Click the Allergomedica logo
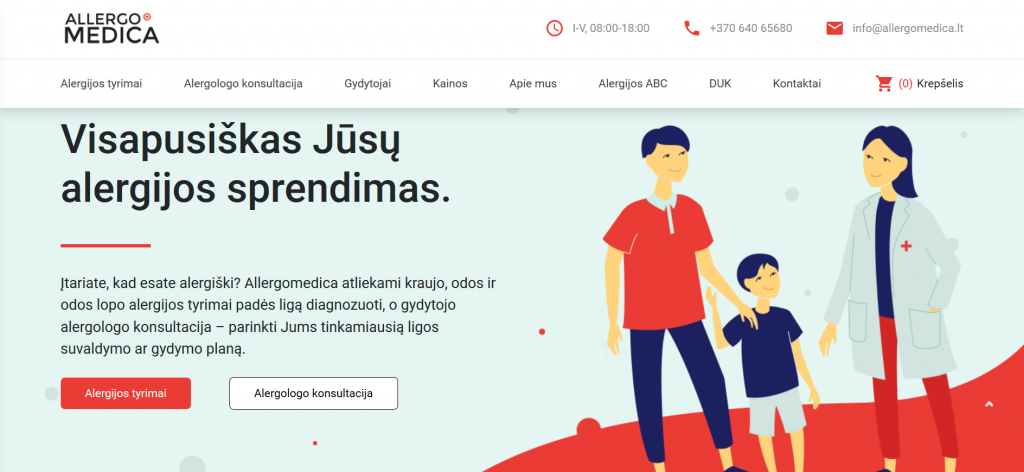The image size is (1024, 472). pos(111,28)
